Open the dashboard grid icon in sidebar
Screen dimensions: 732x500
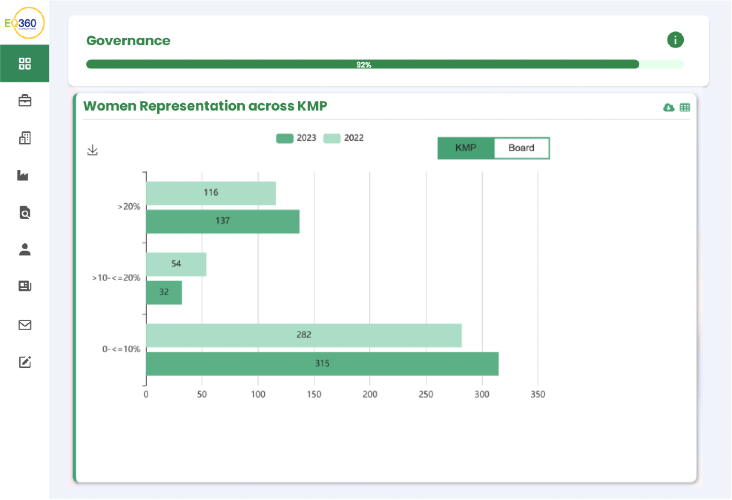(x=25, y=63)
